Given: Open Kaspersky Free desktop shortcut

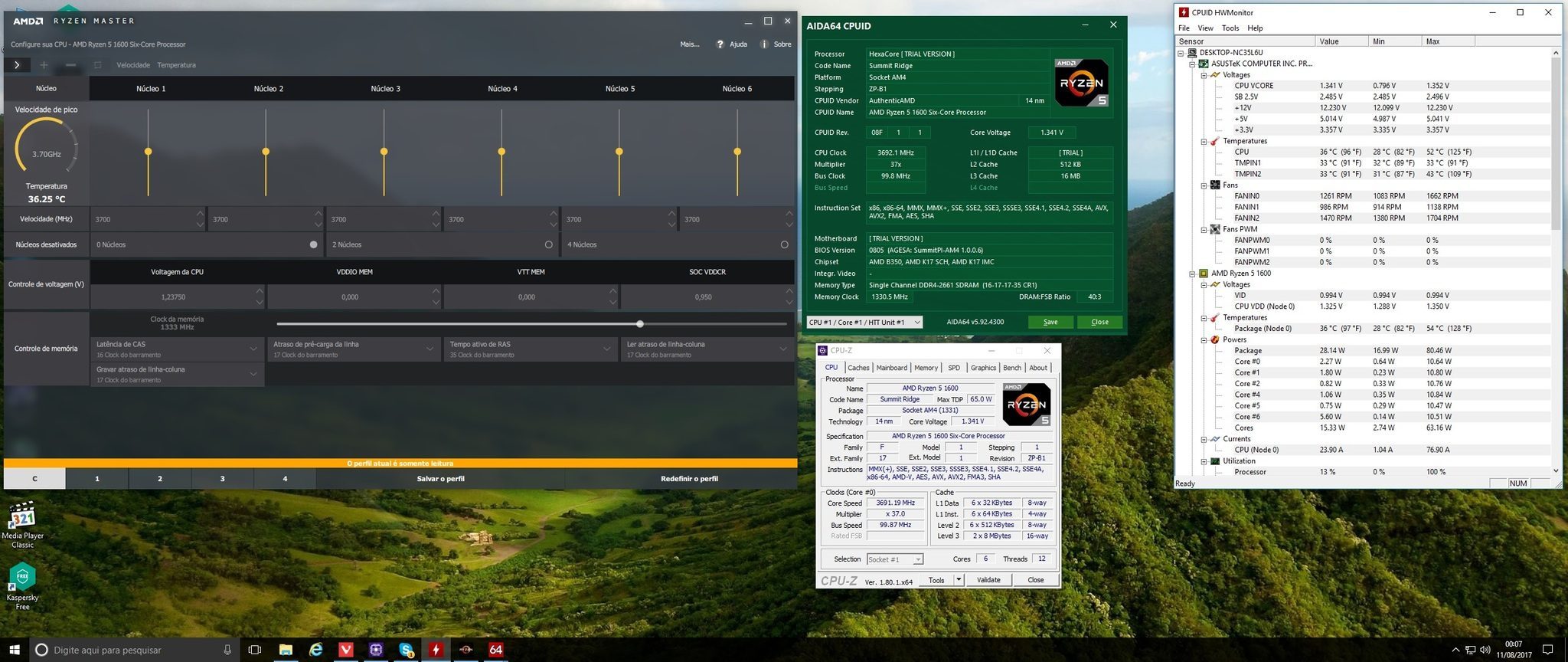Looking at the screenshot, I should click(x=22, y=587).
